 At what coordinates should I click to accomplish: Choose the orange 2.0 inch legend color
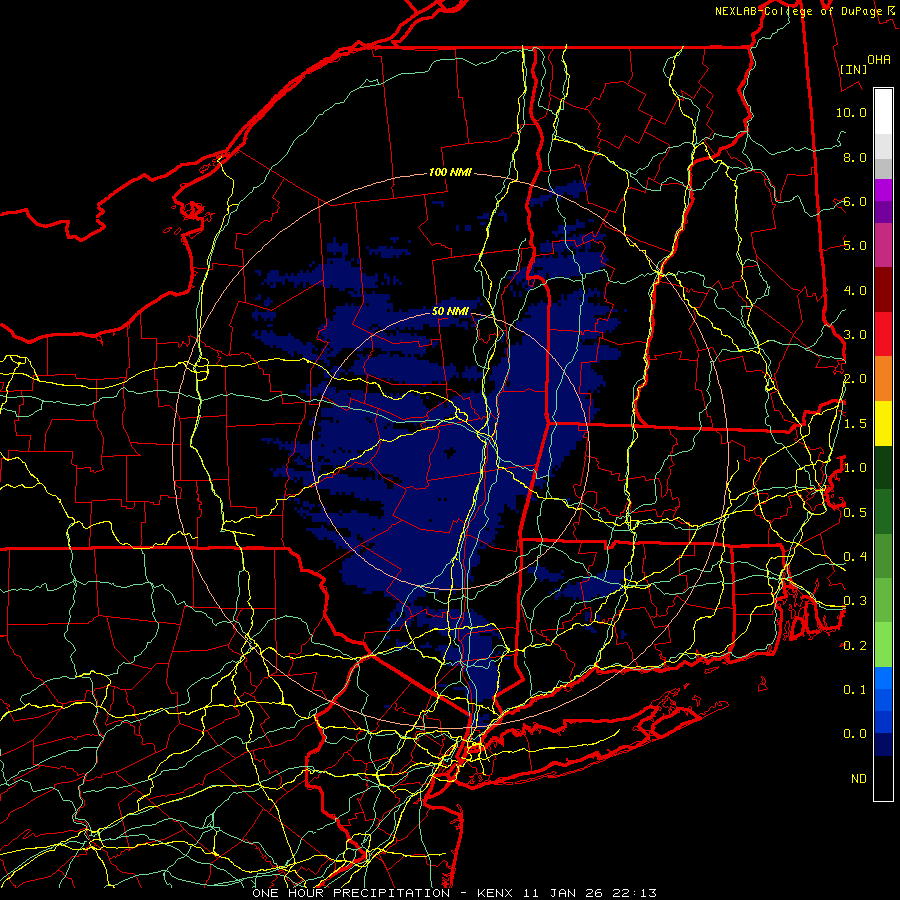pos(883,379)
